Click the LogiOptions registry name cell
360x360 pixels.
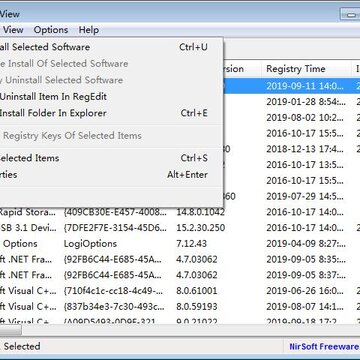point(90,244)
